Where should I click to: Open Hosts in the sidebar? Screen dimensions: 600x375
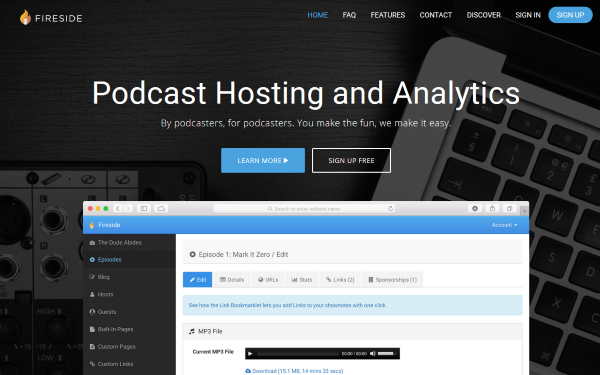(129, 294)
